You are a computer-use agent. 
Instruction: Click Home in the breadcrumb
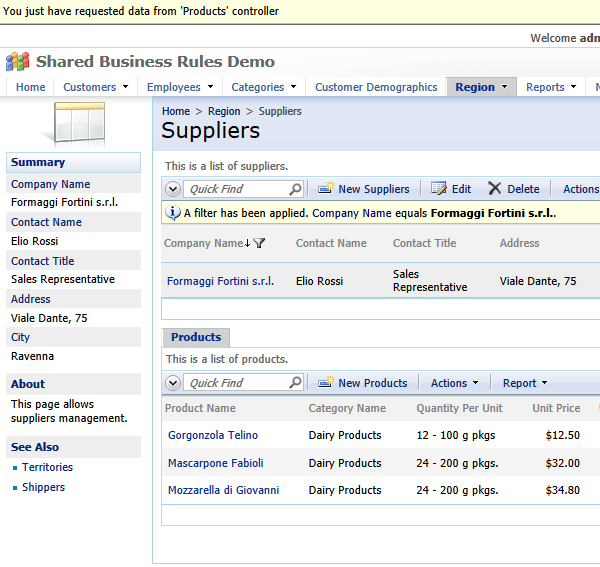(176, 111)
